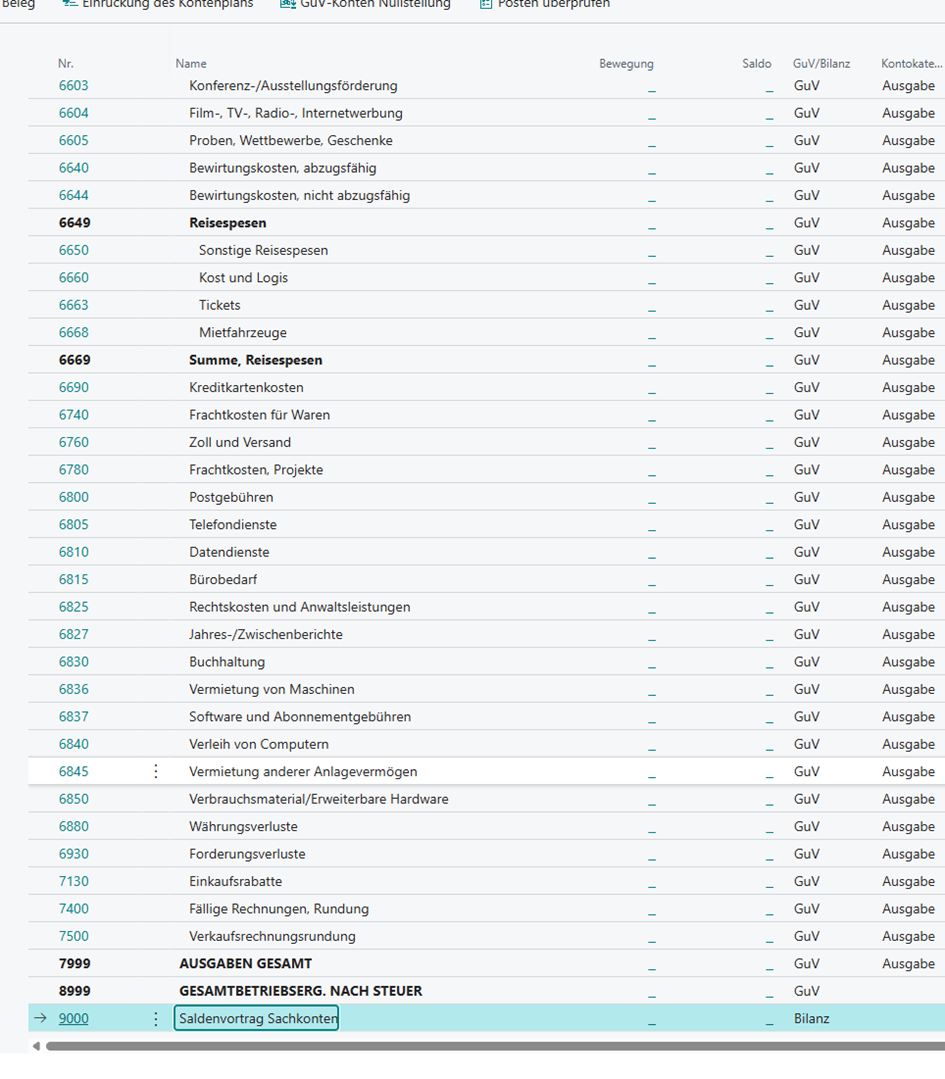Open the Beleg menu item
This screenshot has width=945, height=1079.
[18, 5]
